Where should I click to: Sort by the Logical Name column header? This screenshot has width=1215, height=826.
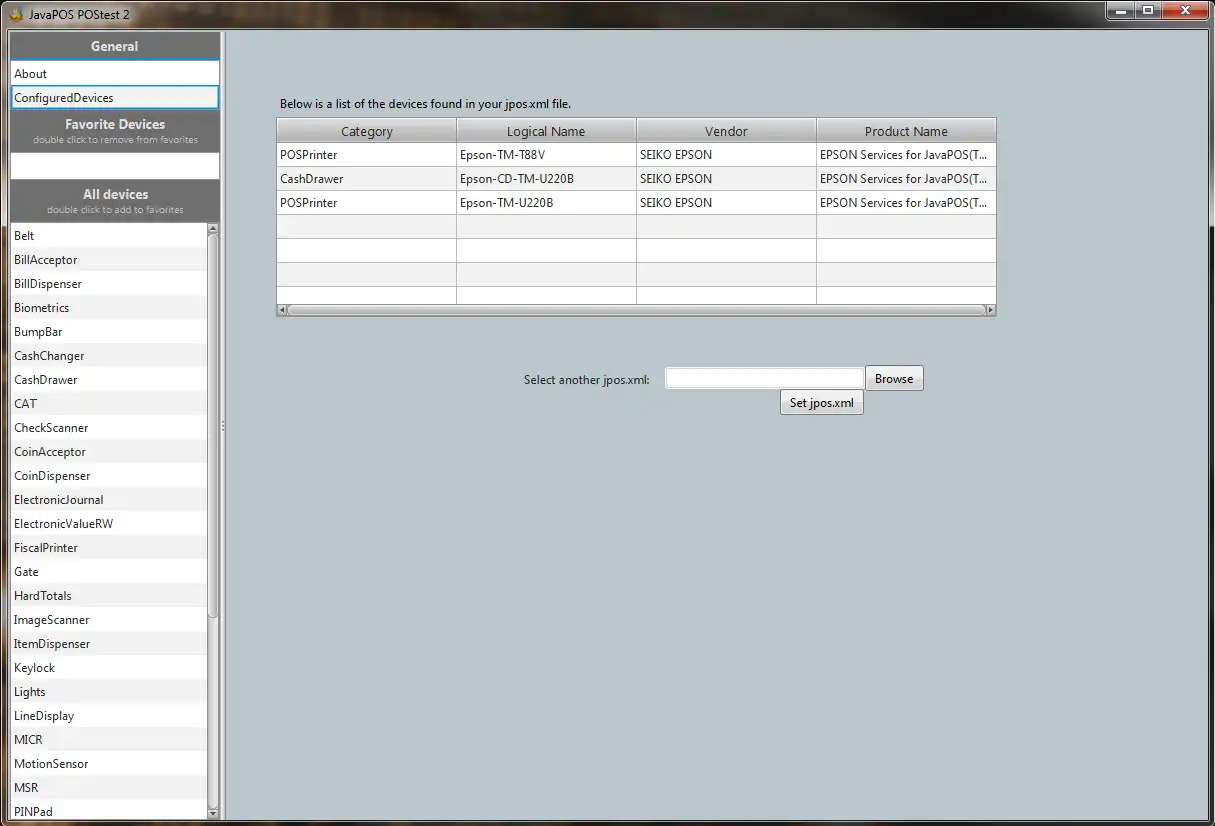[x=546, y=131]
